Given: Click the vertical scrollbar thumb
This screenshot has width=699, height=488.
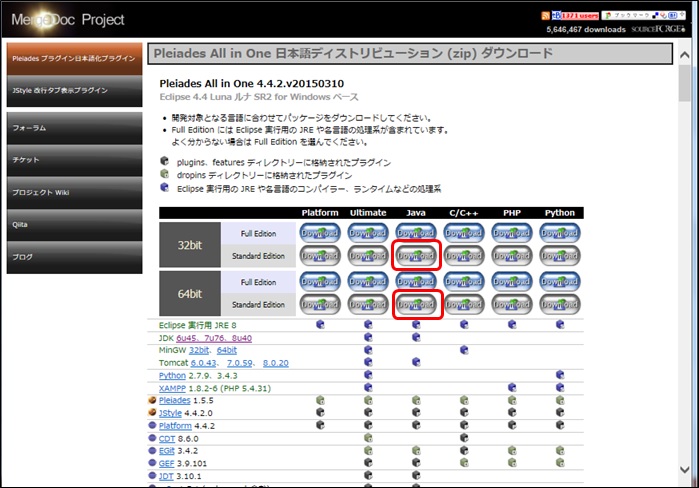Looking at the screenshot, I should pos(685,83).
